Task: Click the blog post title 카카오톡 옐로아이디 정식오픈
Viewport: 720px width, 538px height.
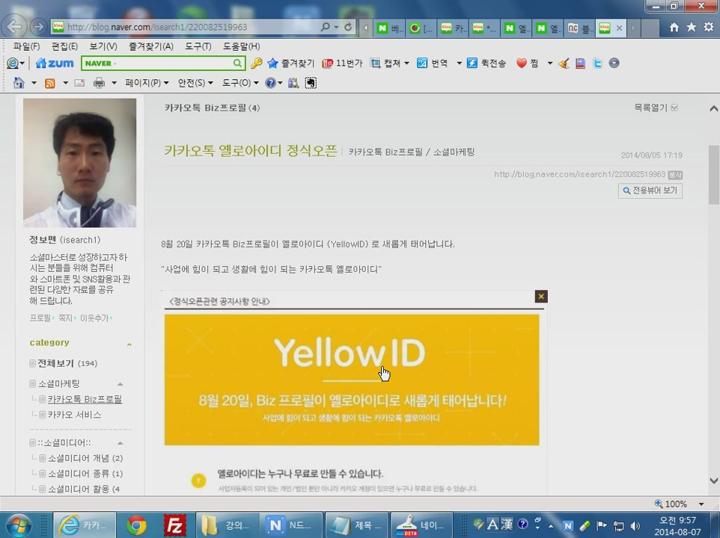Action: [x=250, y=151]
